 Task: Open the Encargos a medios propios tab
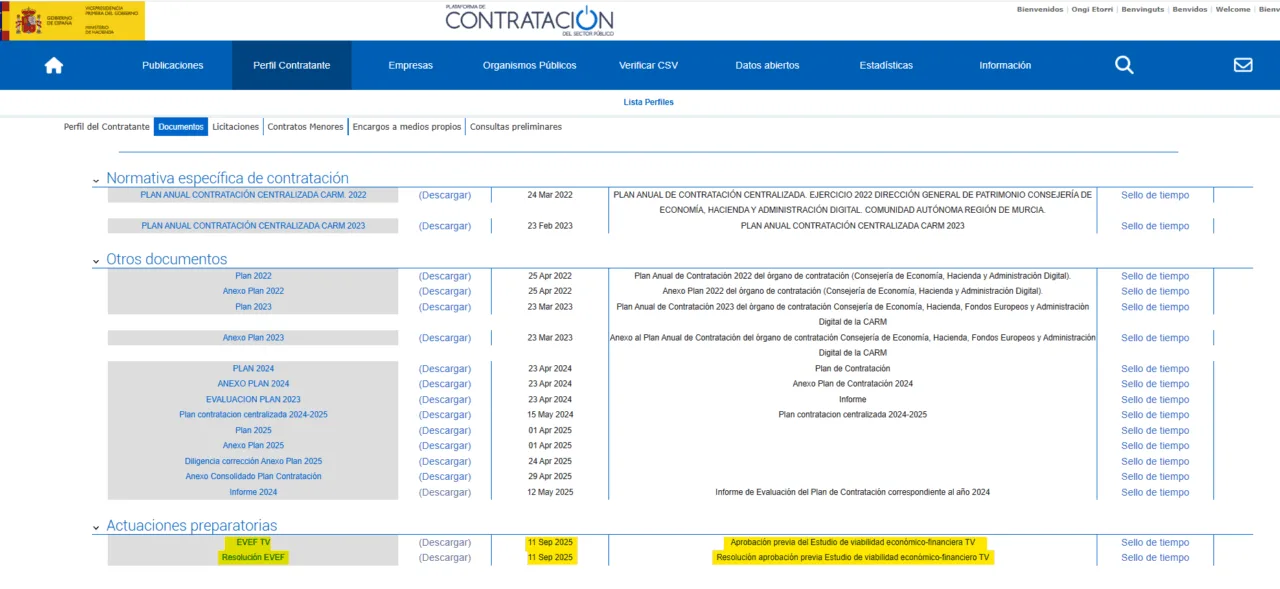[407, 127]
